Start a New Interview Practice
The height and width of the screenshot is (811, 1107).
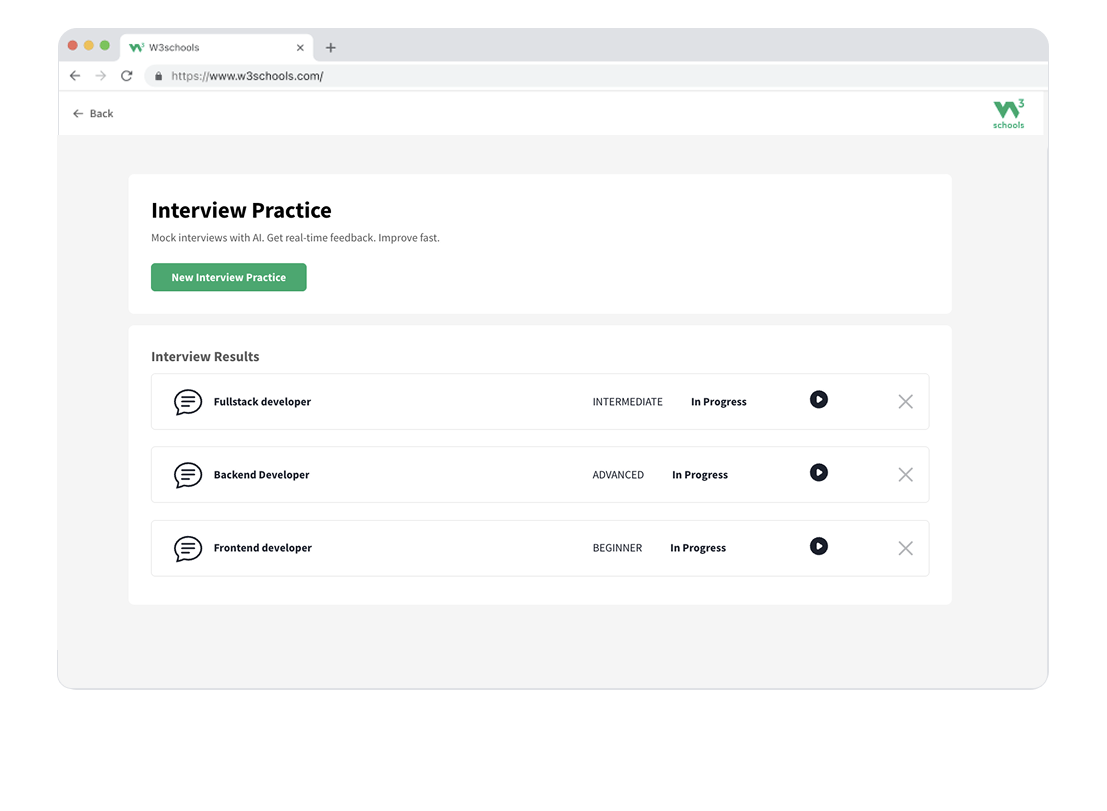(228, 278)
